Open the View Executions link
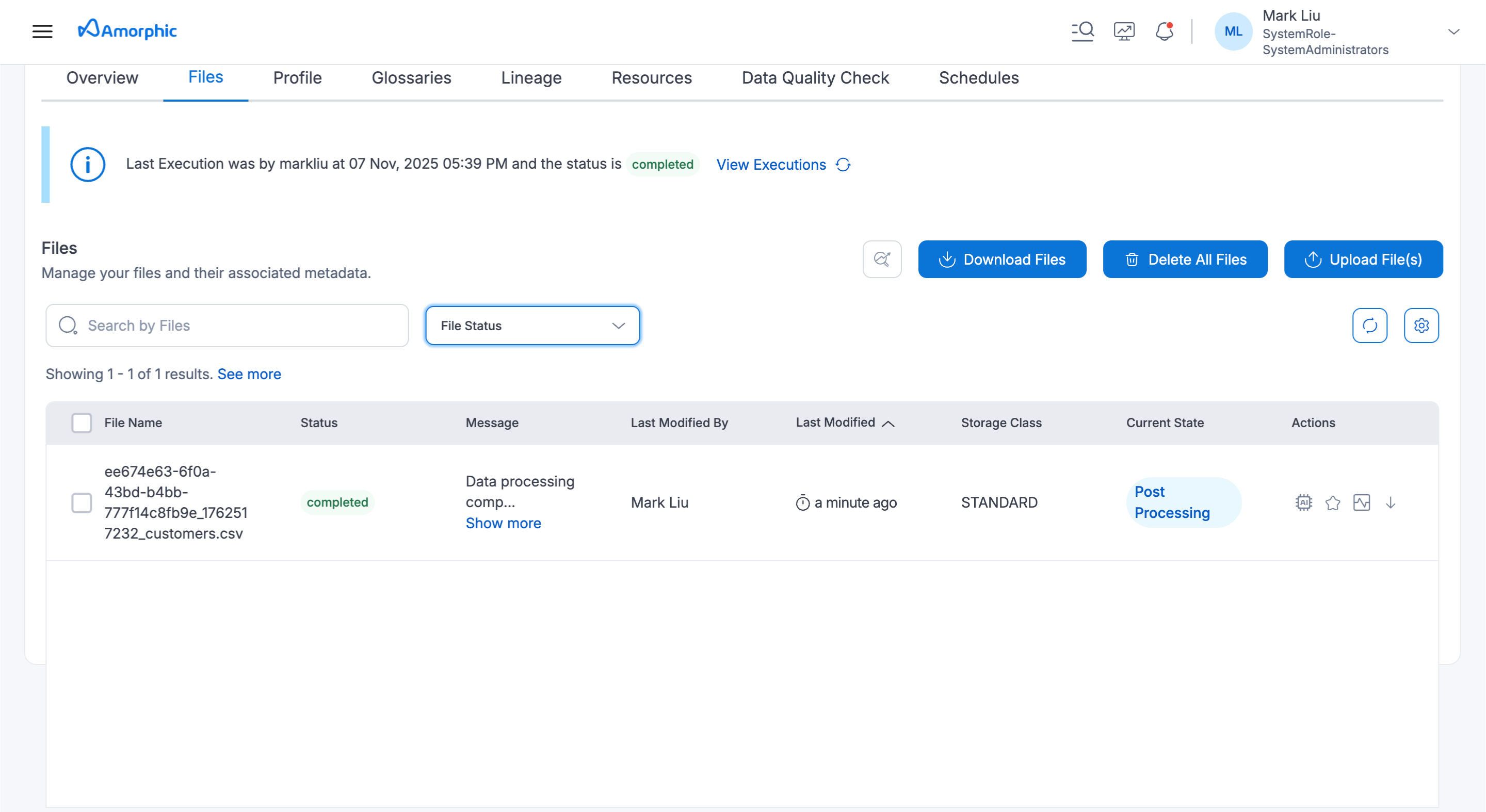 771,165
